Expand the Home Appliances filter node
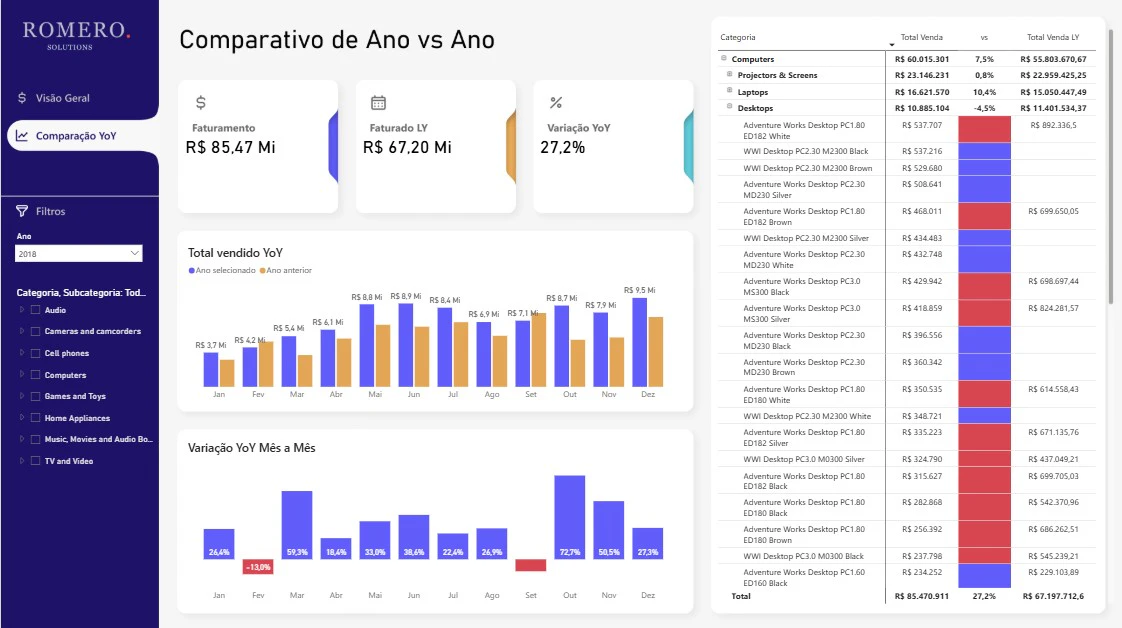This screenshot has height=628, width=1122. 21,418
